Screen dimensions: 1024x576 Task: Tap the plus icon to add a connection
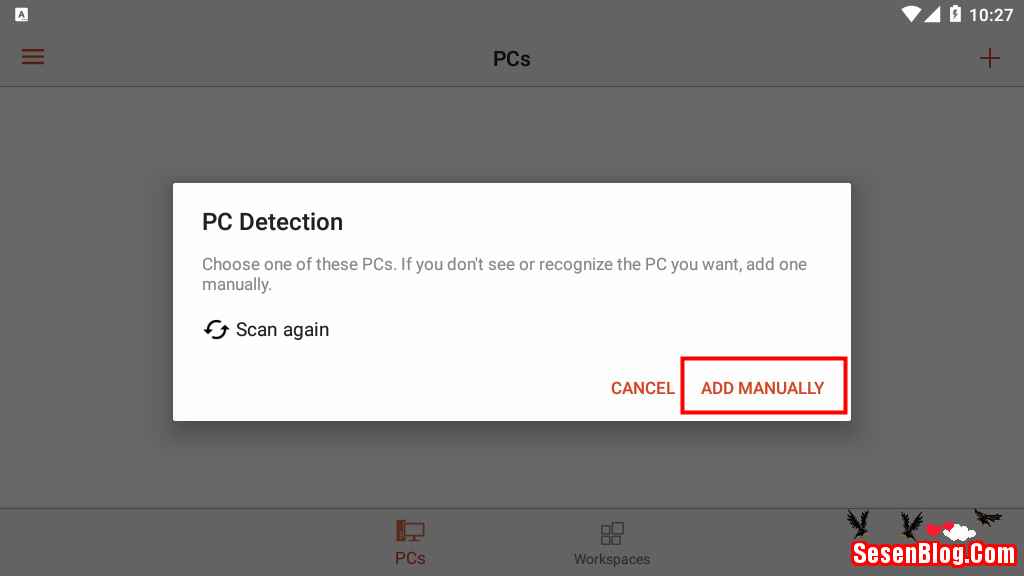[989, 58]
